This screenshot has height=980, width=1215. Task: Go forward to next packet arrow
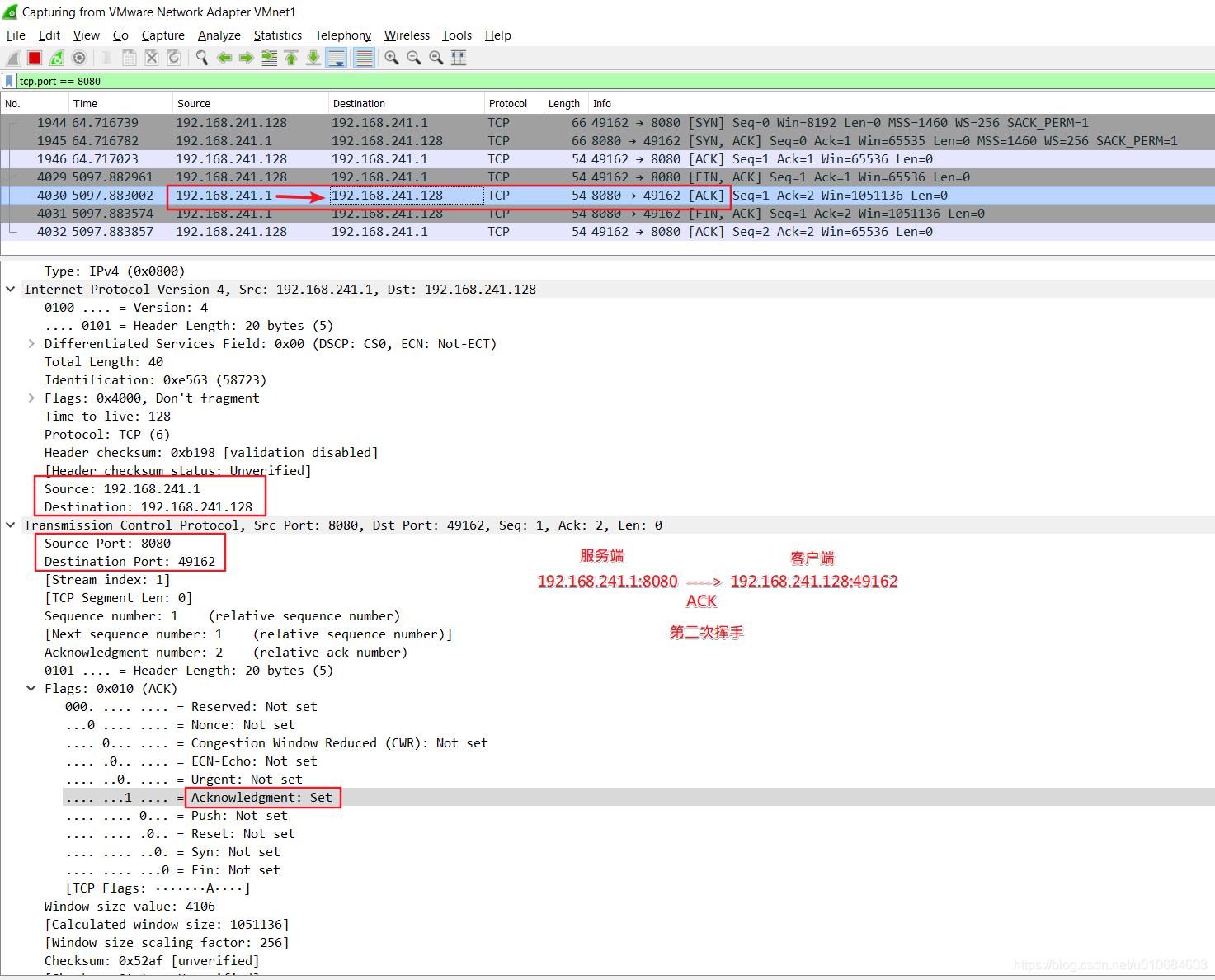pyautogui.click(x=247, y=58)
